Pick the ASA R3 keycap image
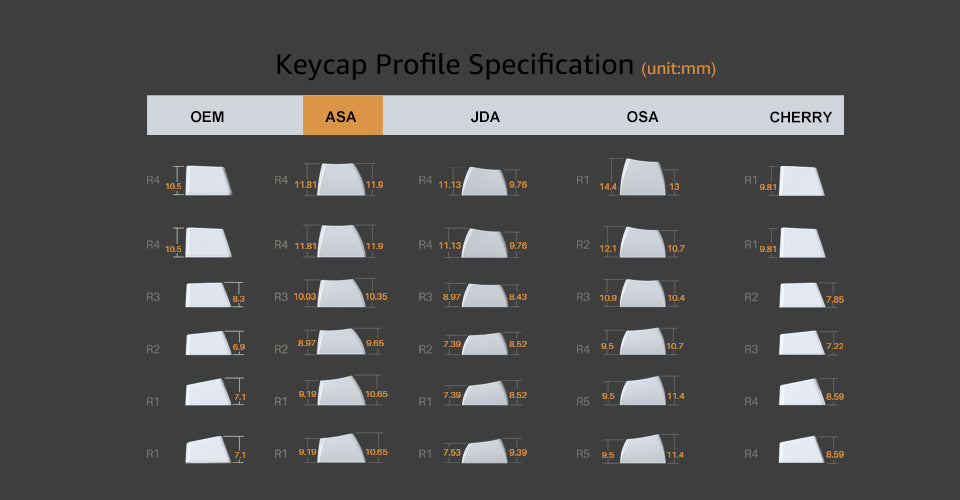 point(340,294)
